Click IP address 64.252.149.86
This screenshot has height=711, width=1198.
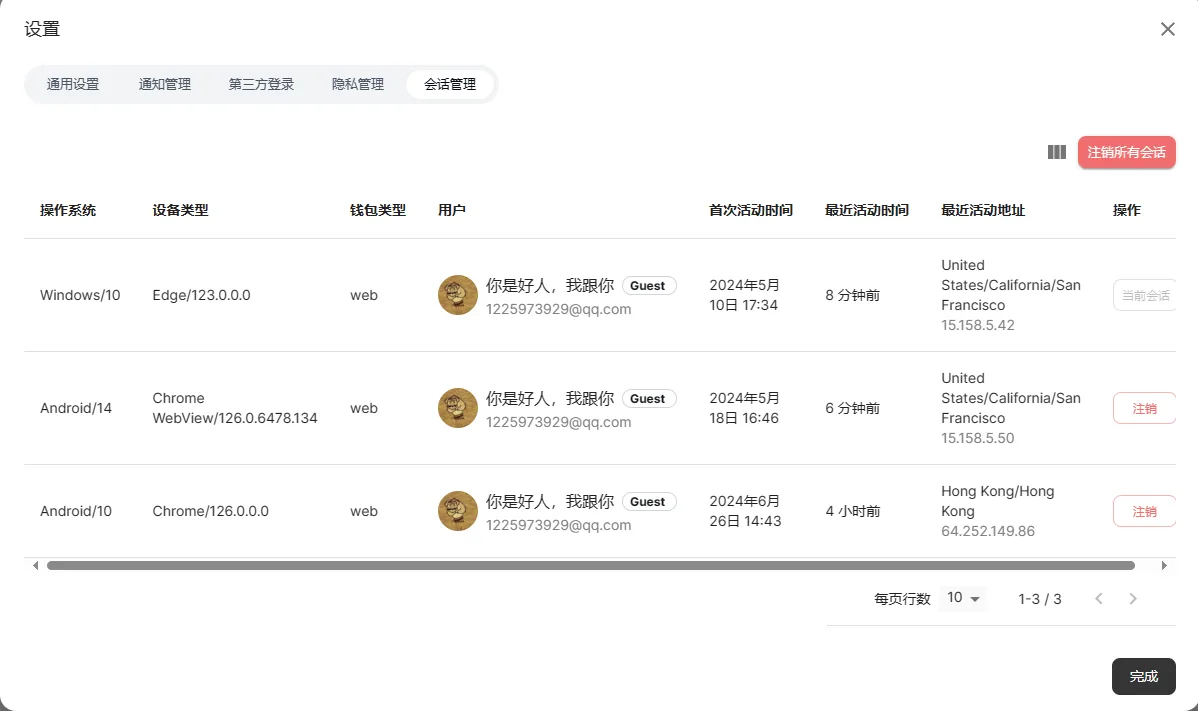988,532
